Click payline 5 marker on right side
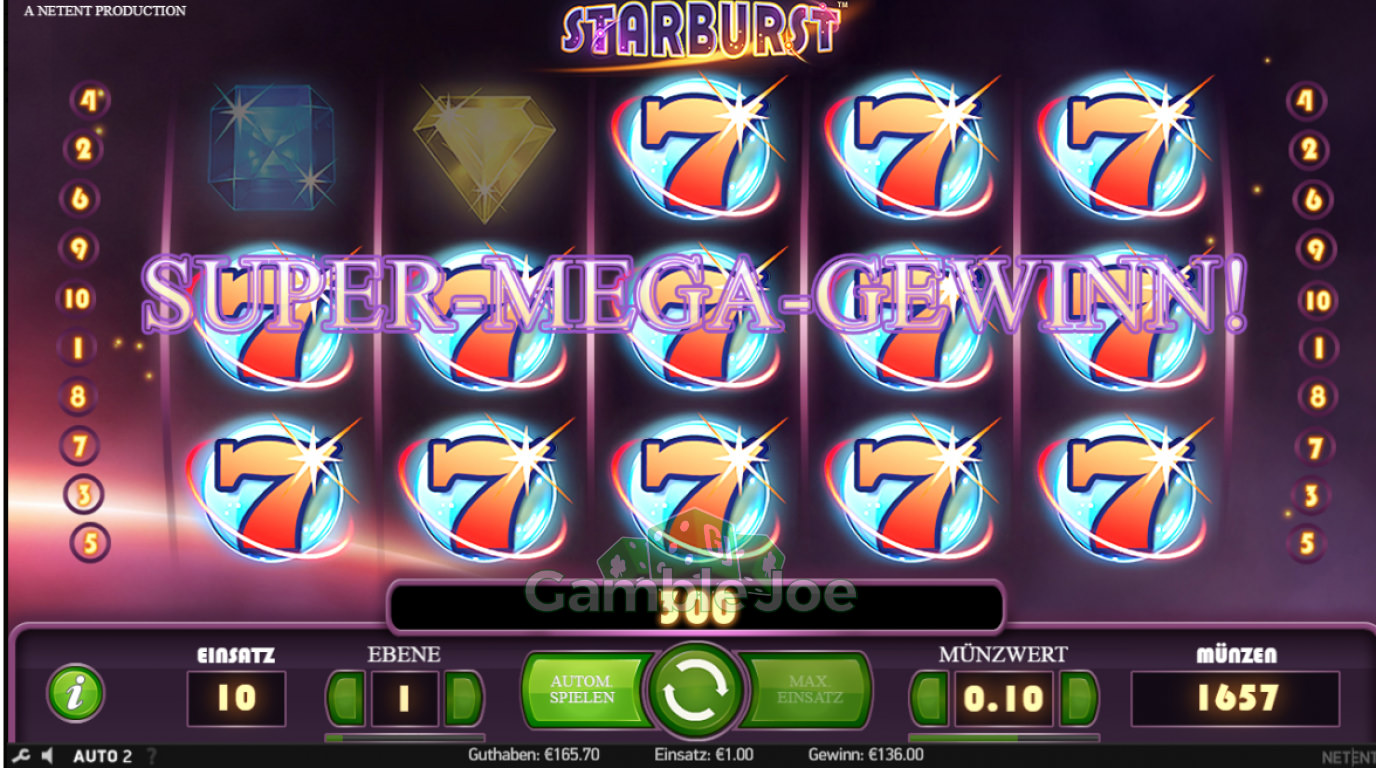 point(1307,543)
